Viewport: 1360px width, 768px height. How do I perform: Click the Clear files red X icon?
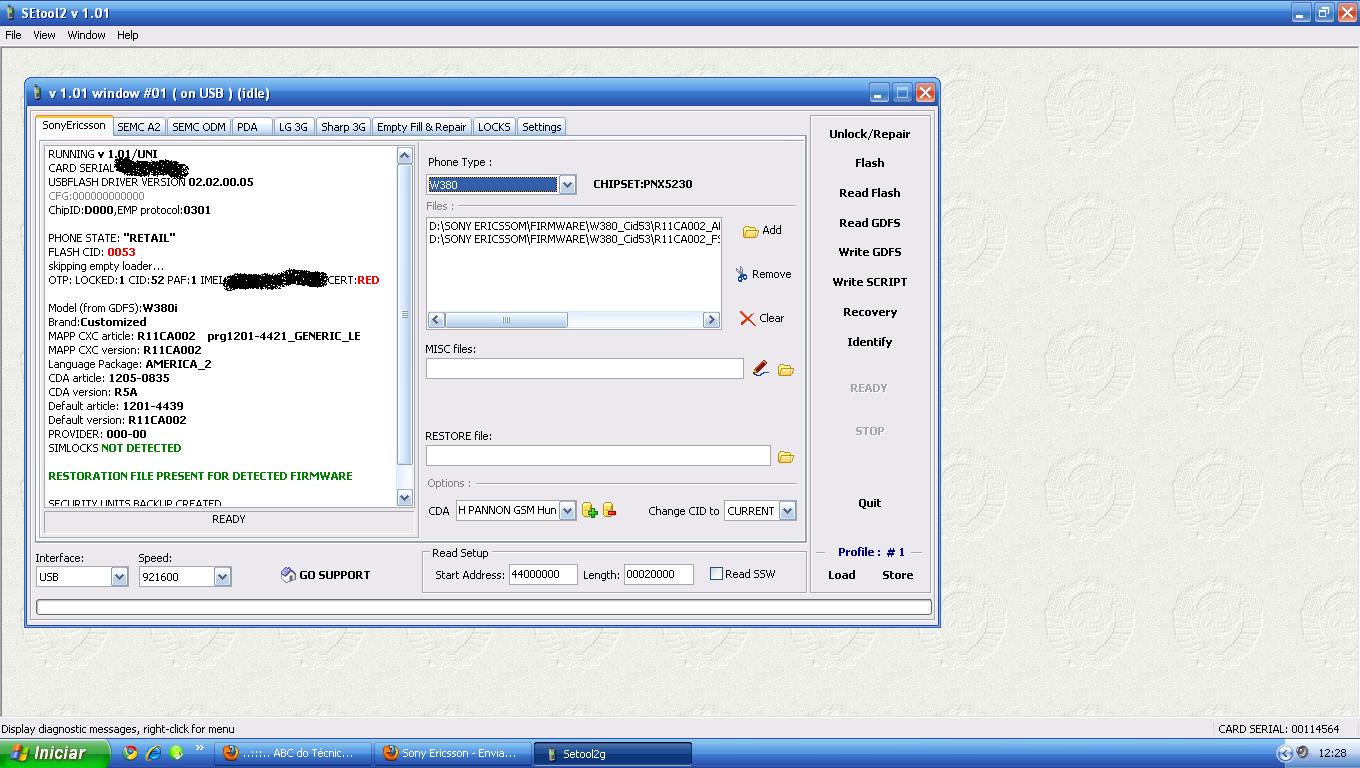click(x=747, y=318)
